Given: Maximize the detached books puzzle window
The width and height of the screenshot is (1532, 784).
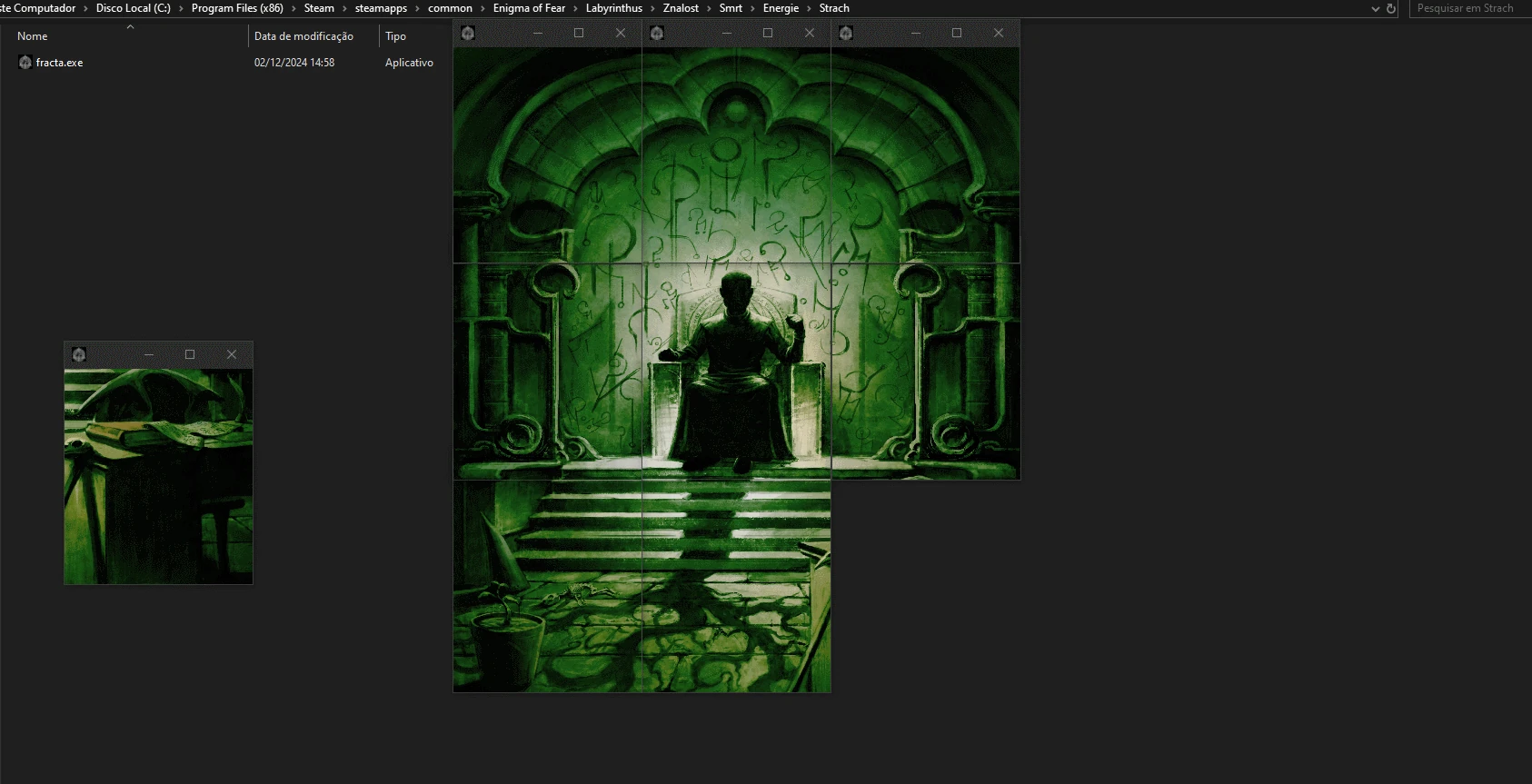Looking at the screenshot, I should pyautogui.click(x=190, y=354).
